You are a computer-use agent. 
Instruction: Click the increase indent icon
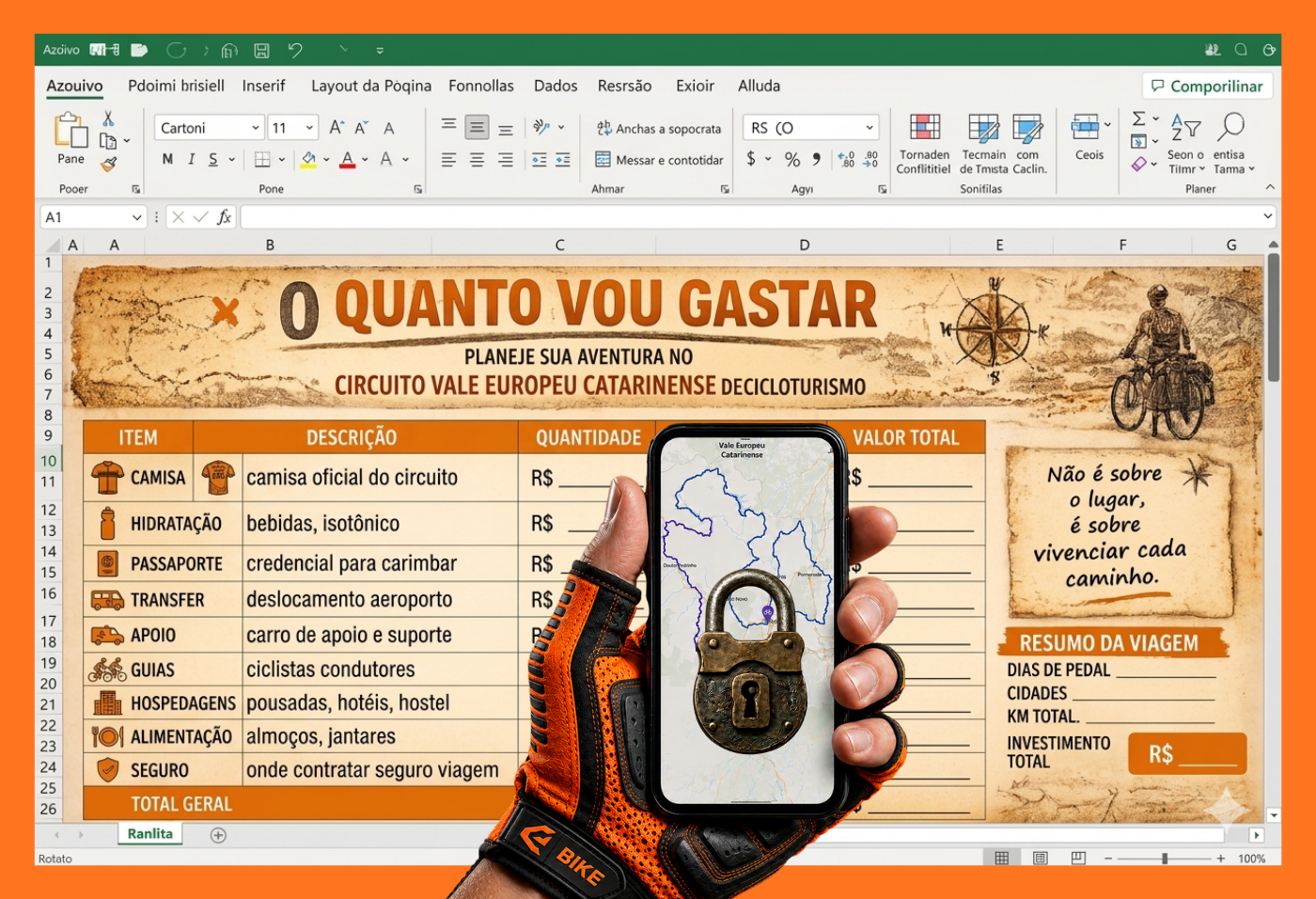(563, 160)
